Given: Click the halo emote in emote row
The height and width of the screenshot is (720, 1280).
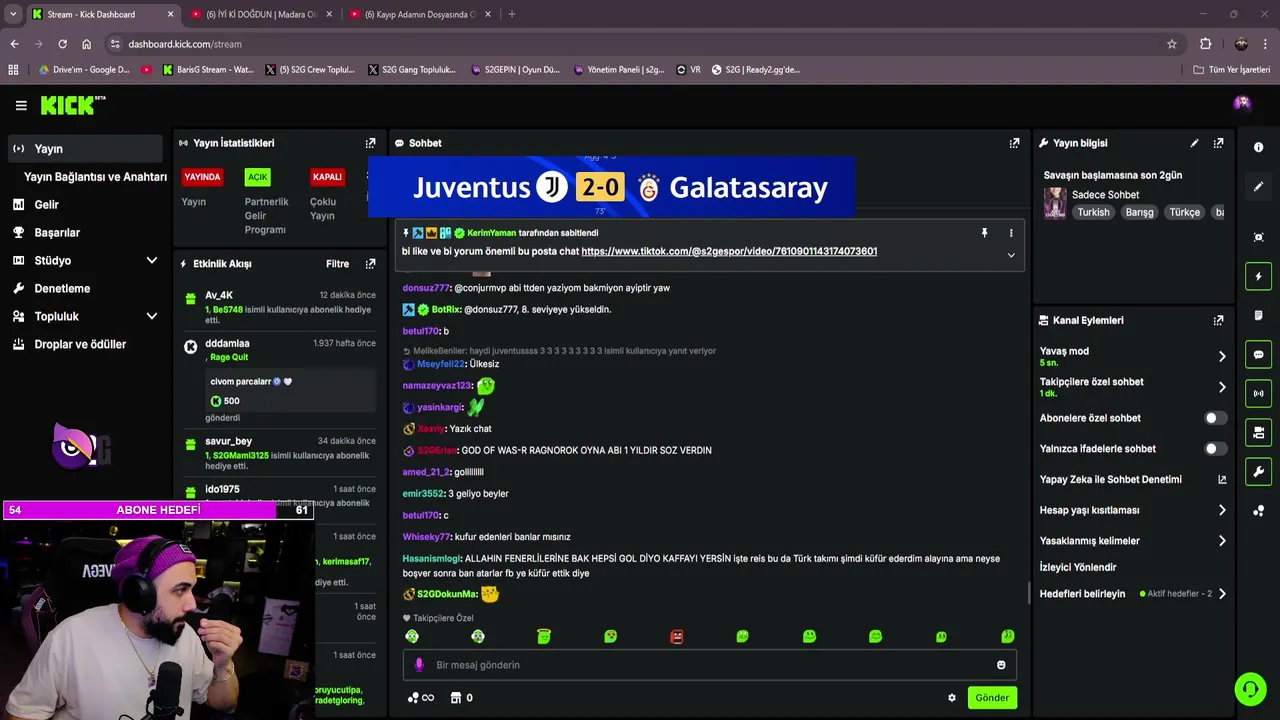Looking at the screenshot, I should pos(544,637).
